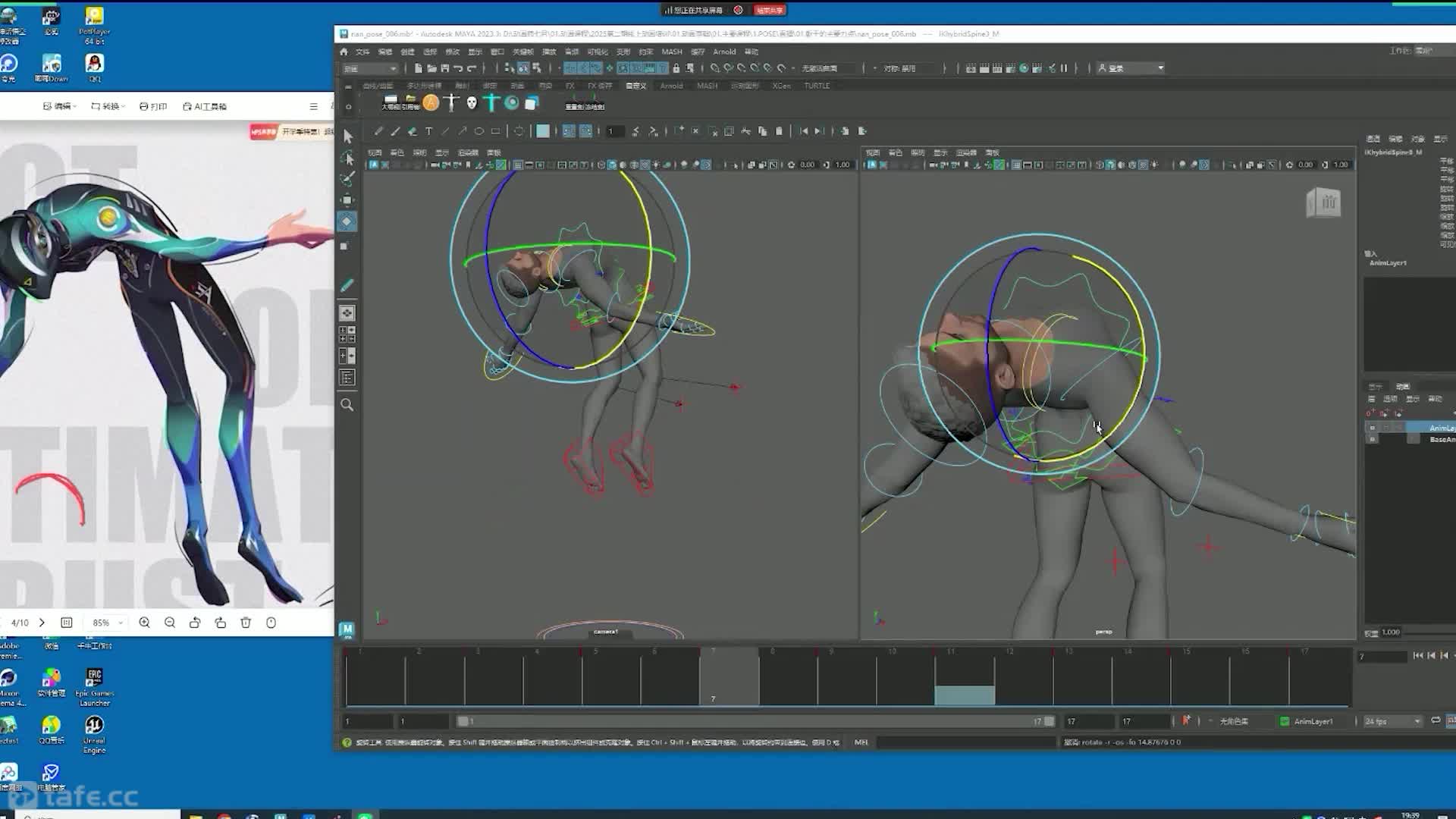This screenshot has height=819, width=1456.
Task: Pick the Lasso select tool
Action: (347, 158)
